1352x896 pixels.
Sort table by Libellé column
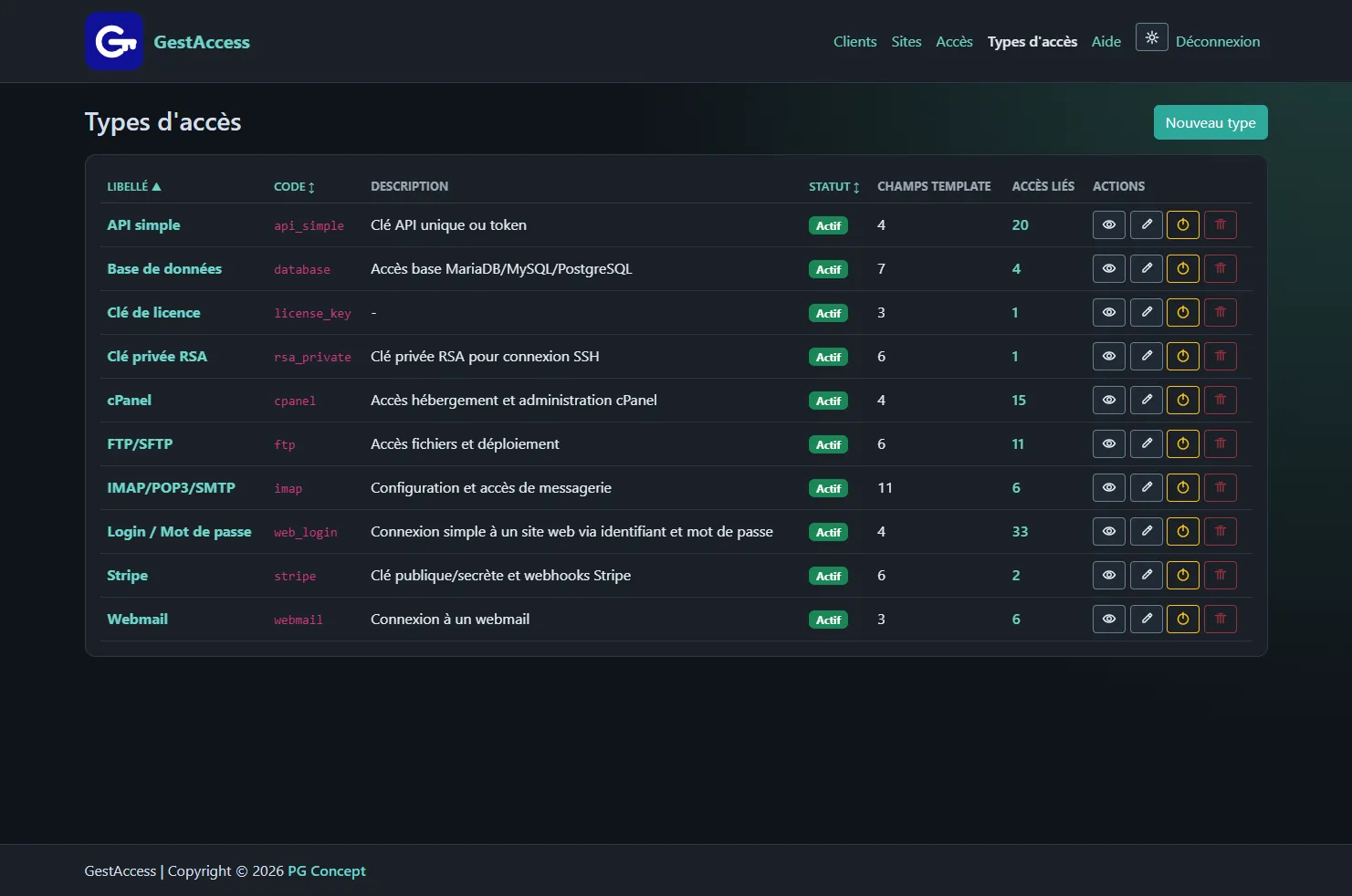tap(134, 186)
